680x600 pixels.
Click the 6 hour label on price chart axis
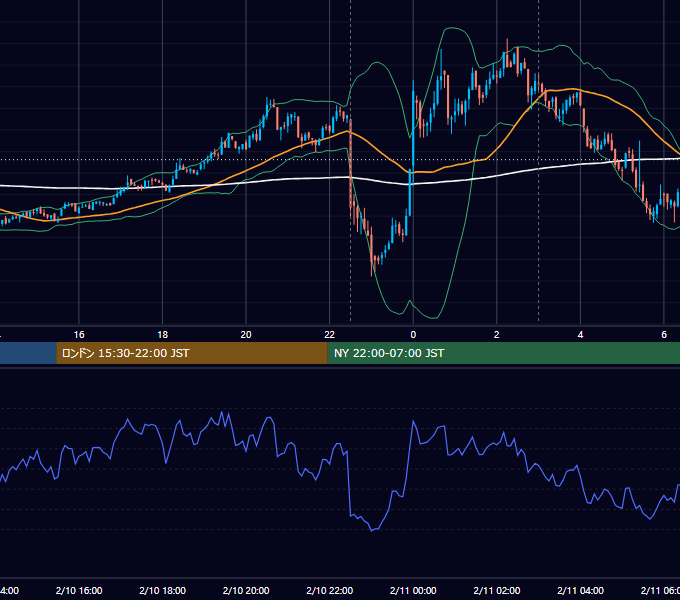click(664, 335)
